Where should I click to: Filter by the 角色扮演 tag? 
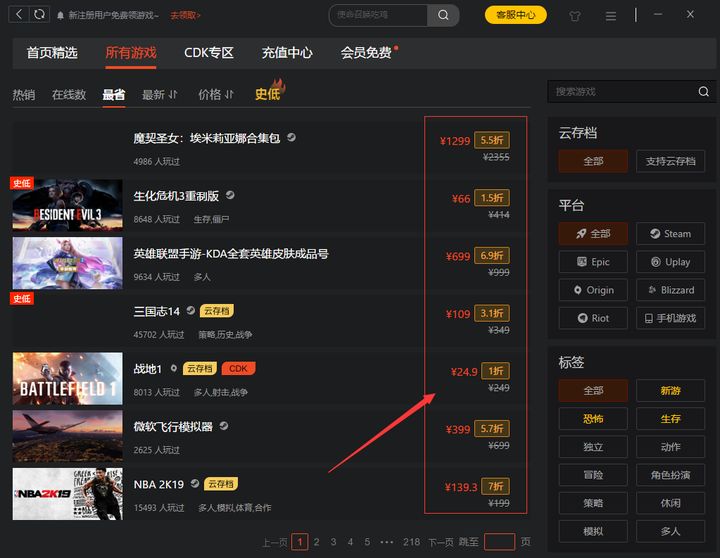tap(670, 475)
